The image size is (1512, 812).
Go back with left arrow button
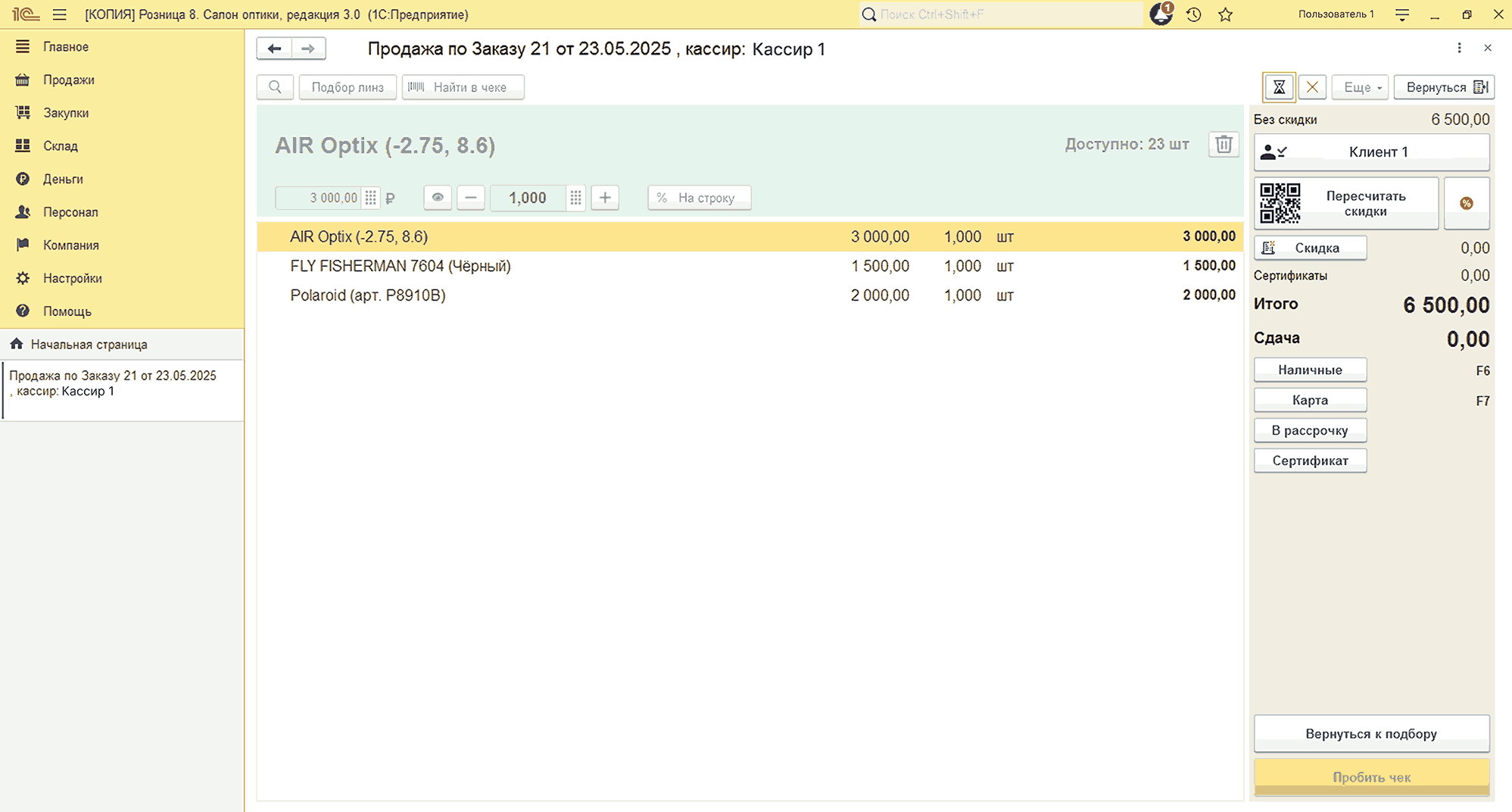(274, 48)
